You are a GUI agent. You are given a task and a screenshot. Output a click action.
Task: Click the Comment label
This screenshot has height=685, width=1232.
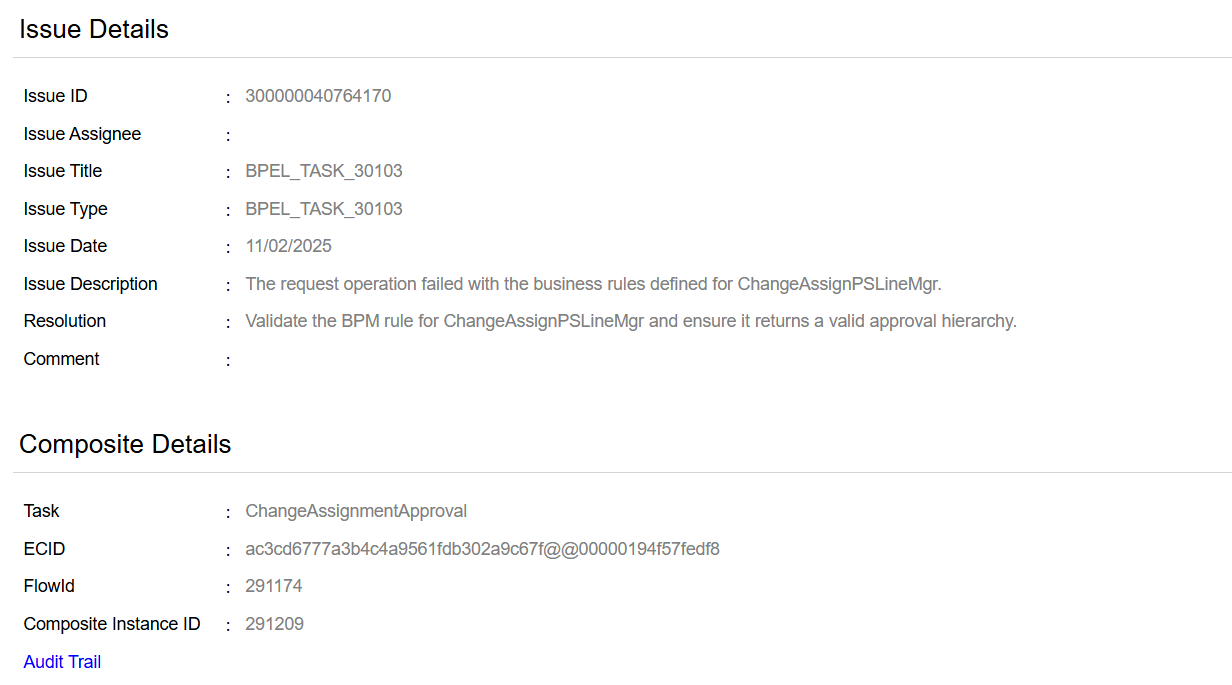pos(61,358)
